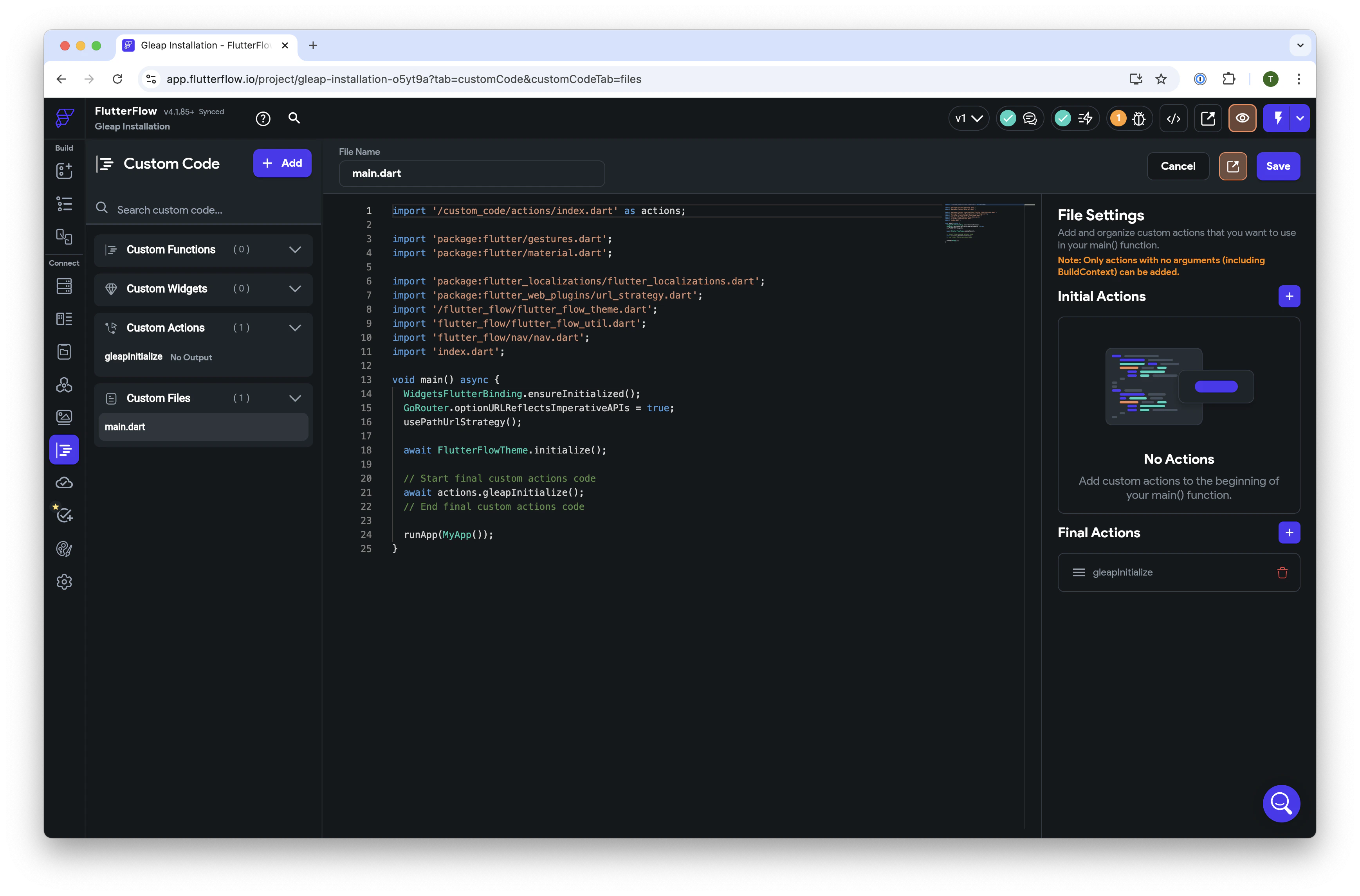Click the password manager extension icon
This screenshot has height=896, width=1360.
point(1201,79)
